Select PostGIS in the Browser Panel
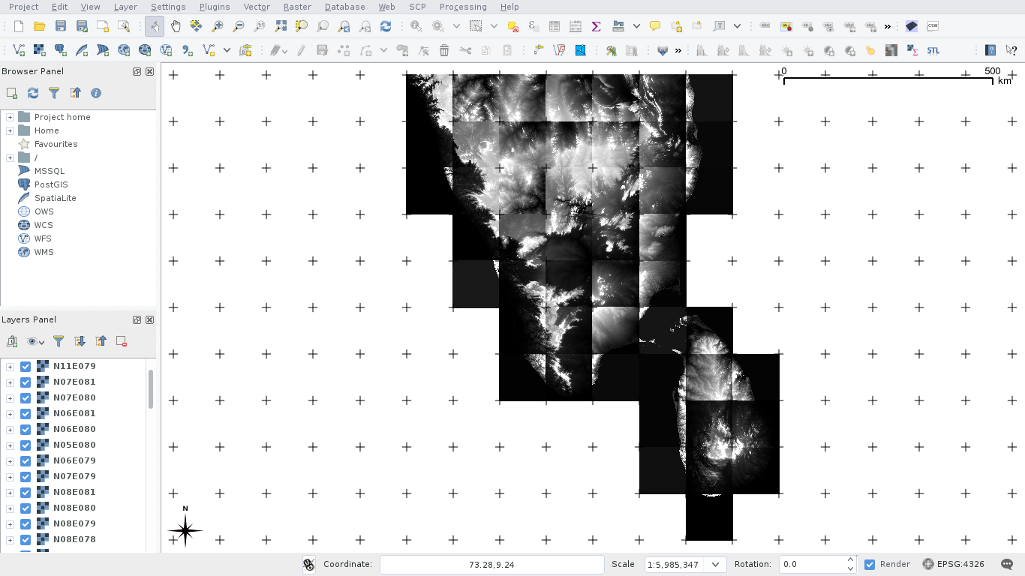1025x576 pixels. click(51, 184)
